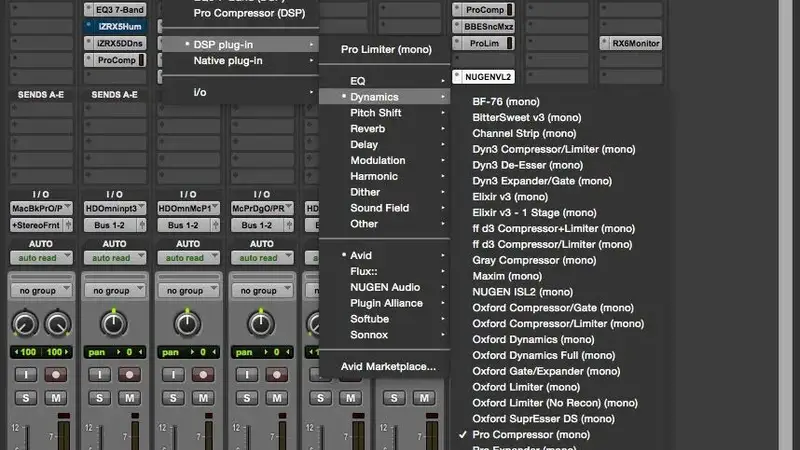
Task: Open the Avid manufacturer submenu
Action: coord(385,255)
